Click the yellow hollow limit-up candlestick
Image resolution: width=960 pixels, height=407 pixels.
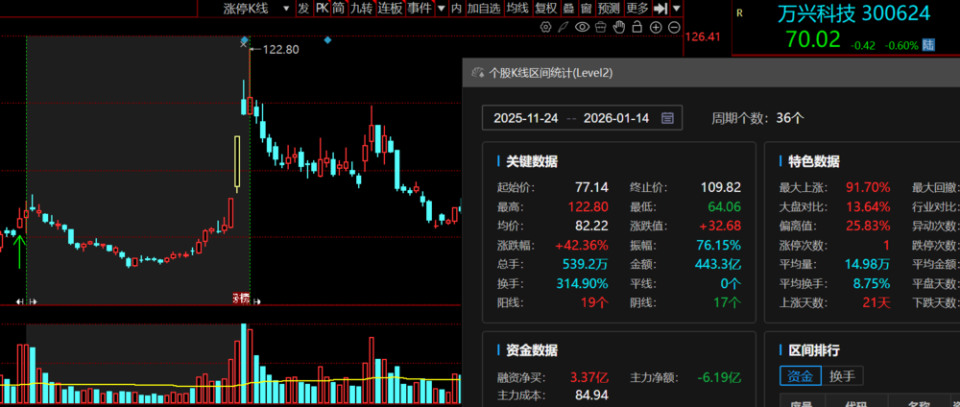click(x=236, y=162)
